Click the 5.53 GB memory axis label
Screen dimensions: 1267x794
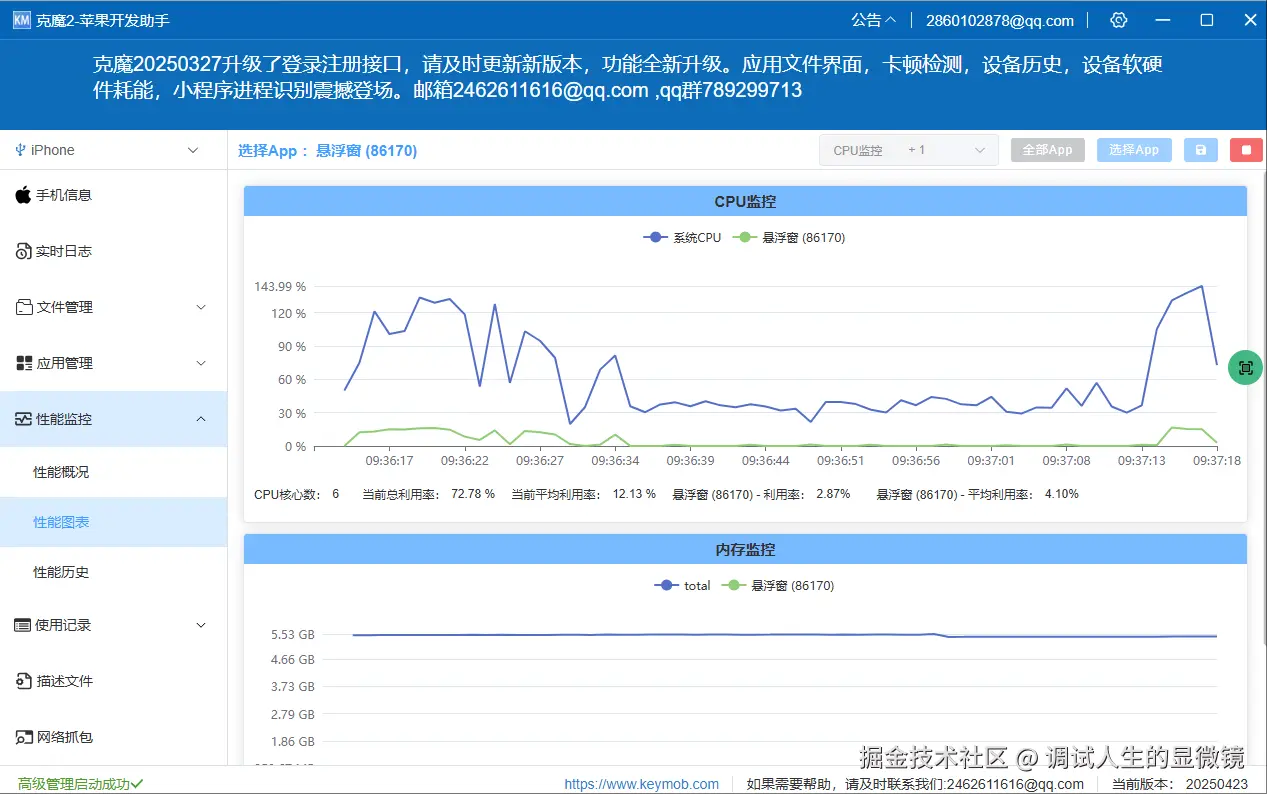point(292,634)
